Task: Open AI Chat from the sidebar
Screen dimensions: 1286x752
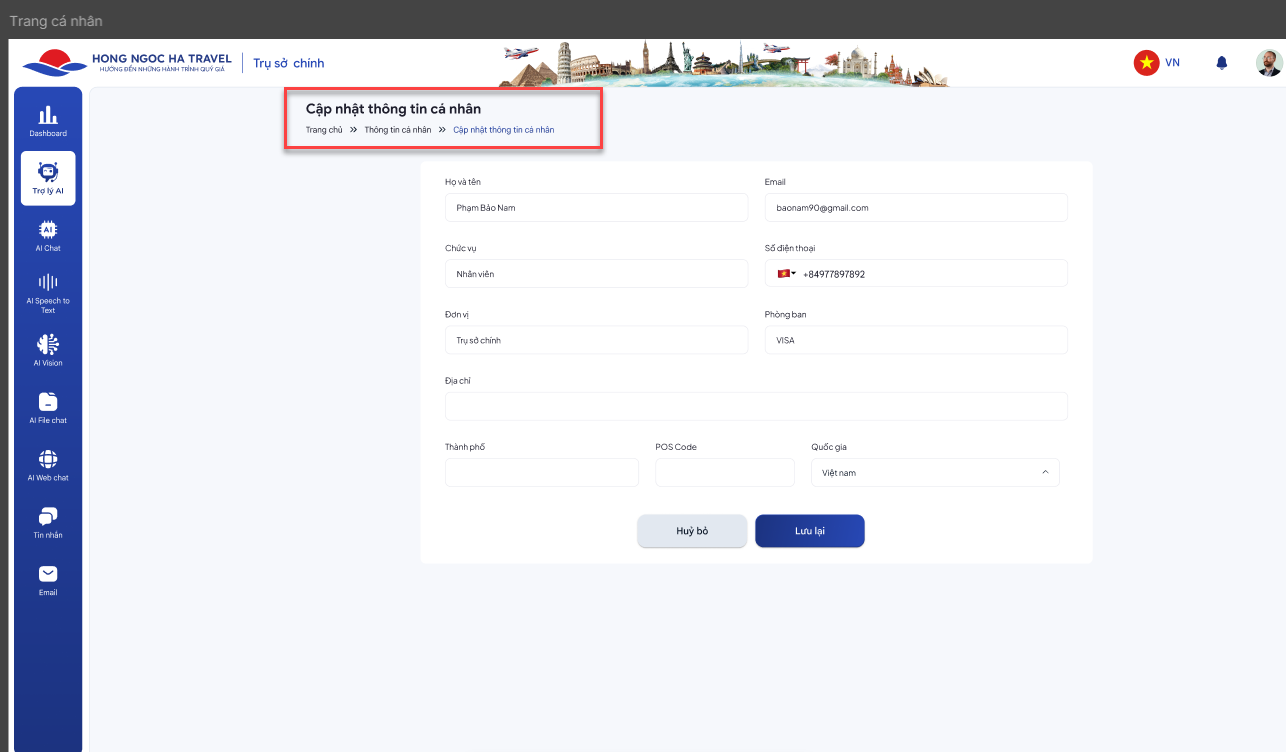Action: pos(48,235)
